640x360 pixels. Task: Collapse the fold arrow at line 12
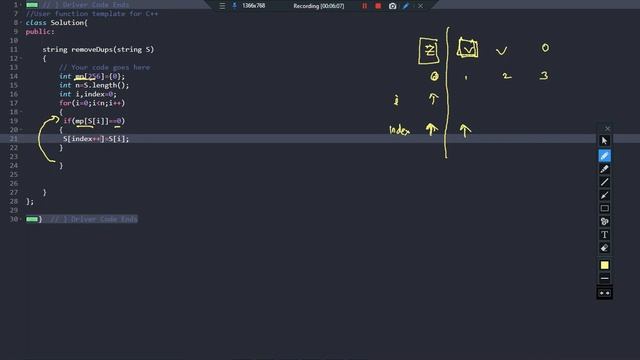[21, 58]
